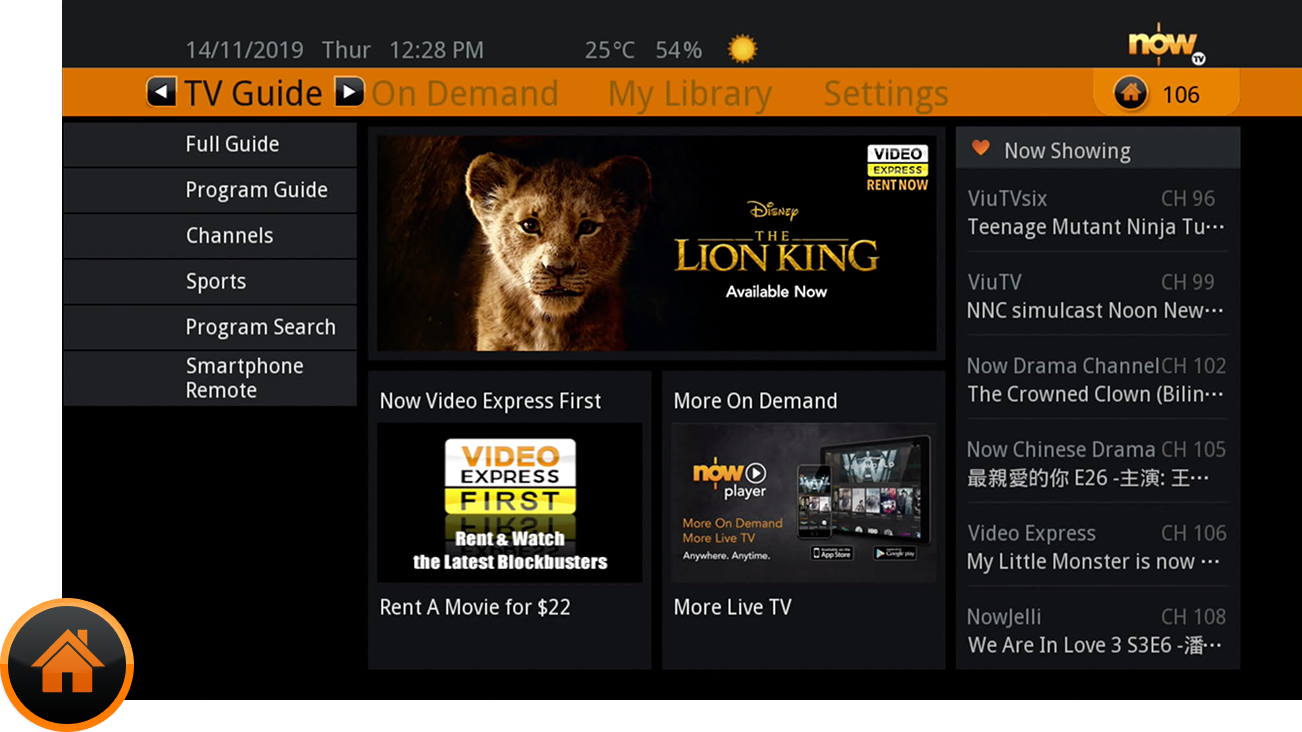The height and width of the screenshot is (732, 1302).
Task: Select NowJelli CH 108 listing
Action: pyautogui.click(x=1097, y=631)
